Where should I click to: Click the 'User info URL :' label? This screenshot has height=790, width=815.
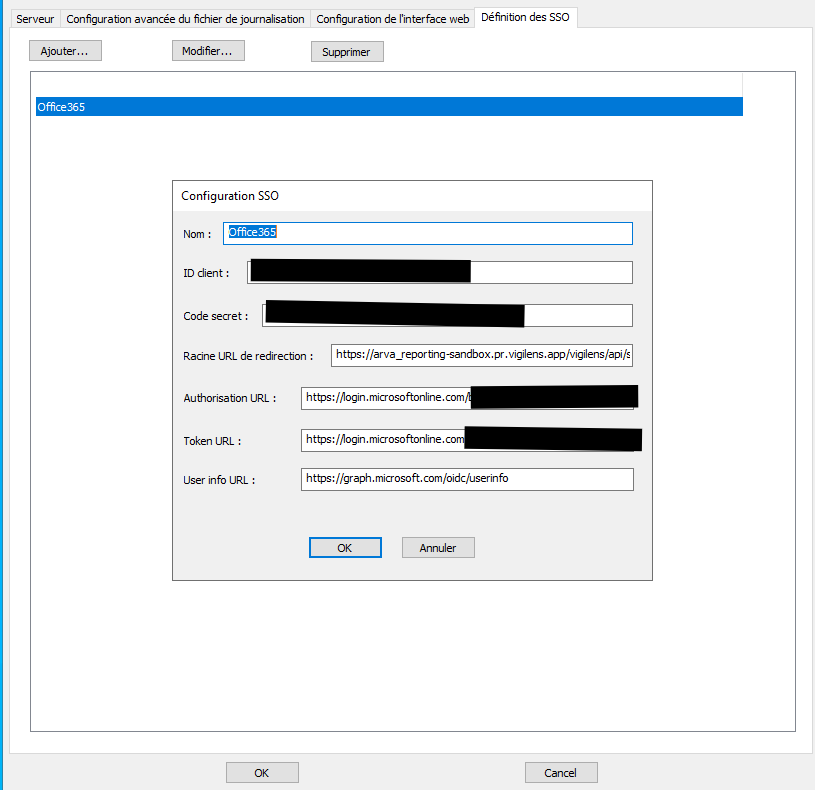click(219, 480)
